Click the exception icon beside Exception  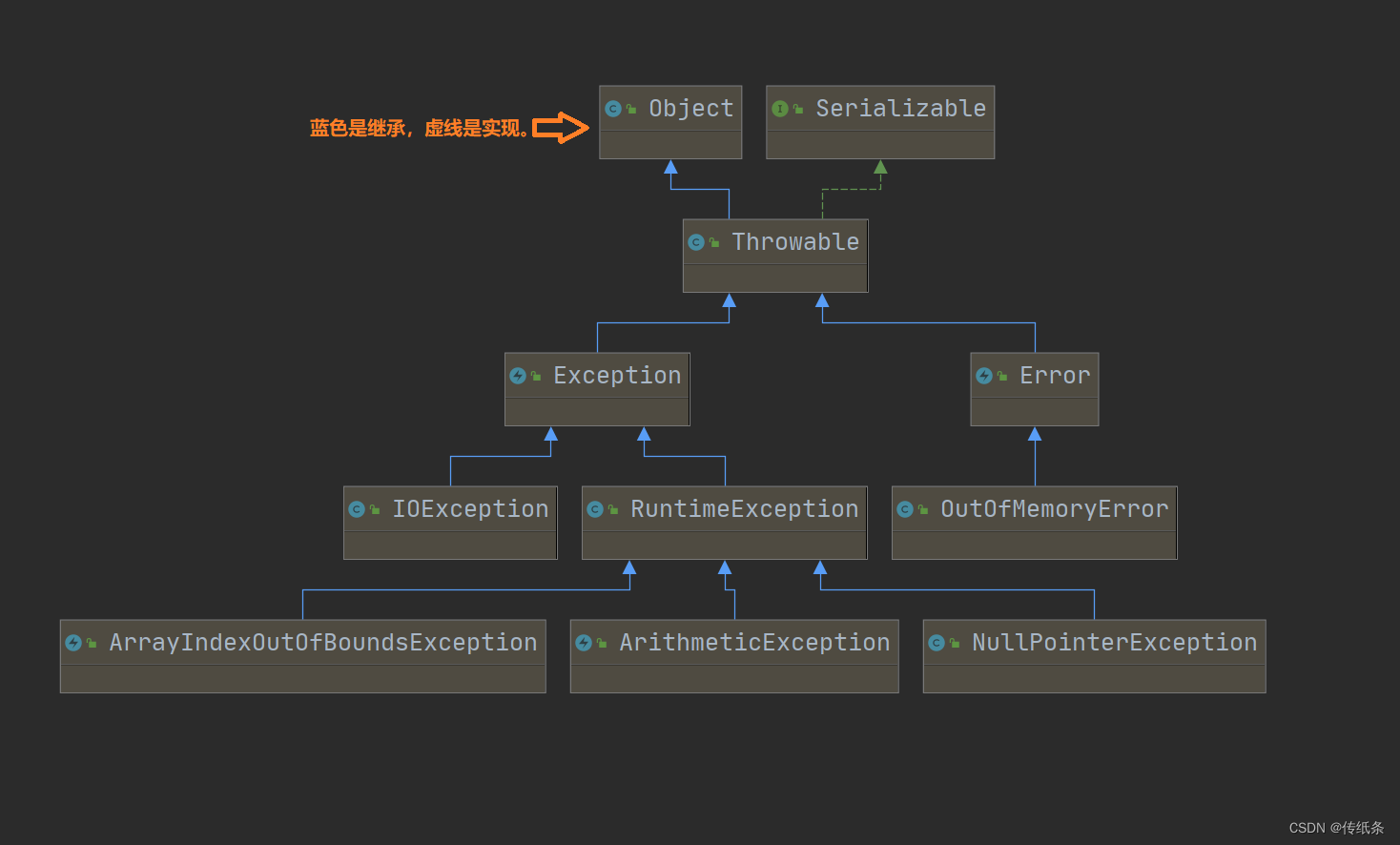518,376
